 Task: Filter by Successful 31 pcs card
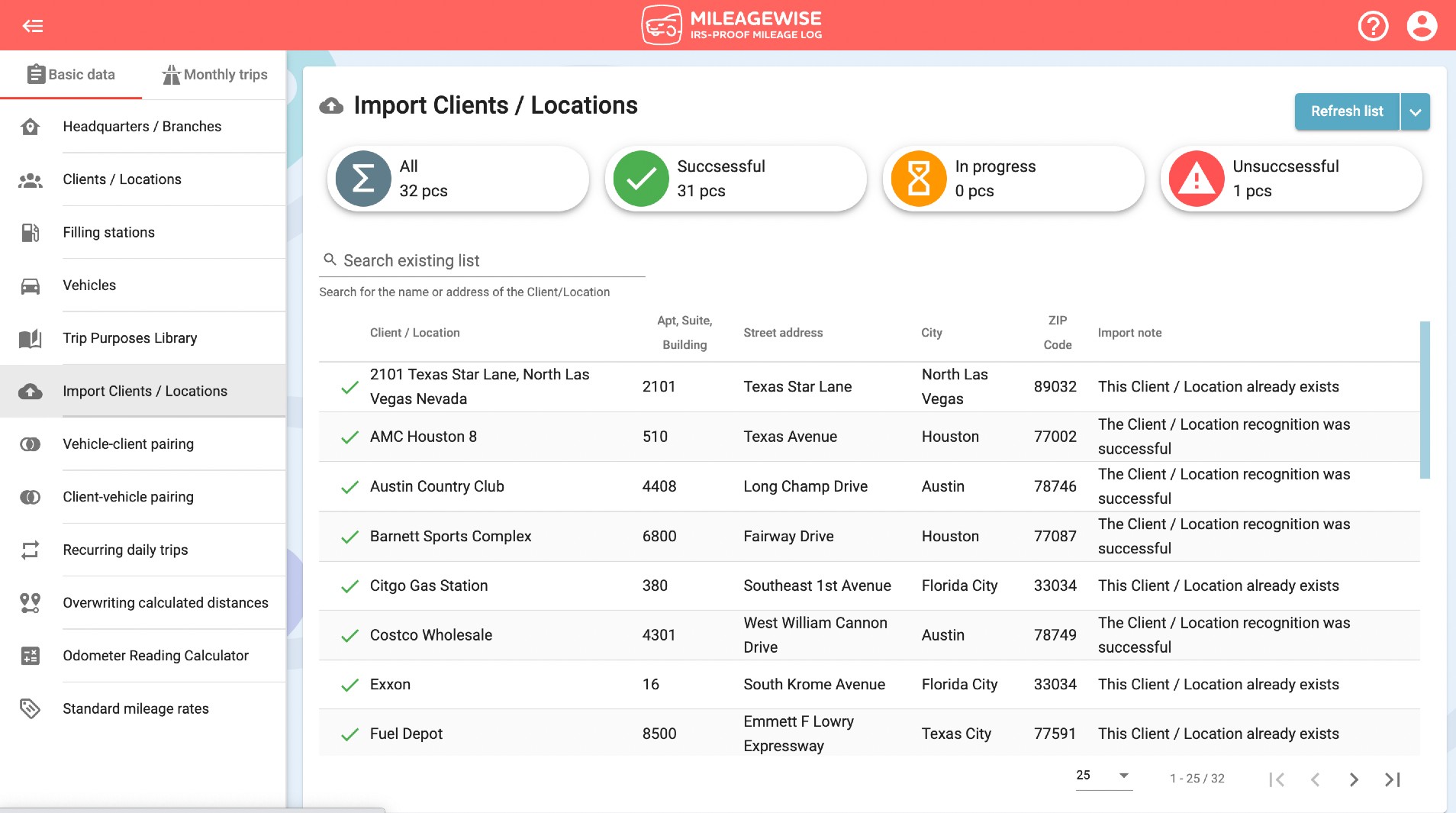pos(736,179)
